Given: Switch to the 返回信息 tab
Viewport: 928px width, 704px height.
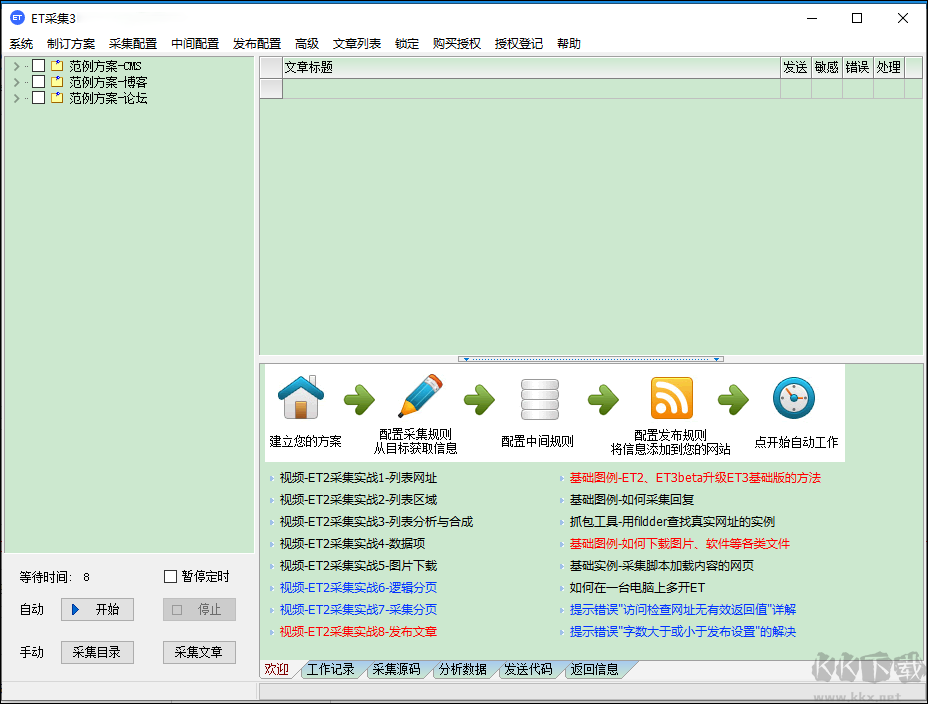Looking at the screenshot, I should [594, 669].
